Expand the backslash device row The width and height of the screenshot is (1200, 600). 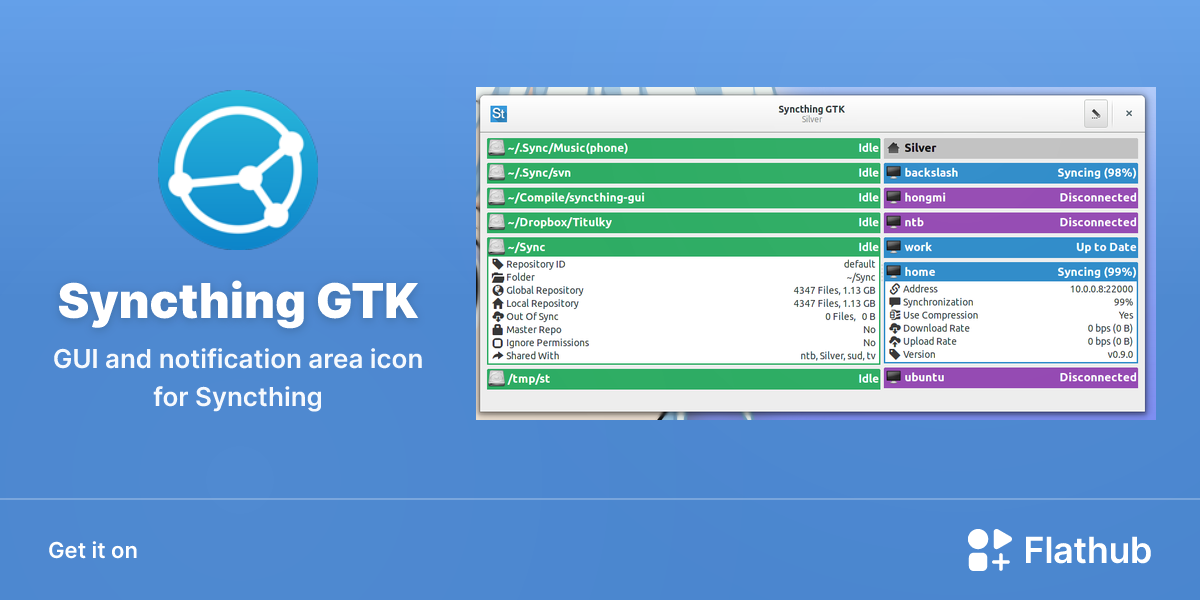(1011, 173)
